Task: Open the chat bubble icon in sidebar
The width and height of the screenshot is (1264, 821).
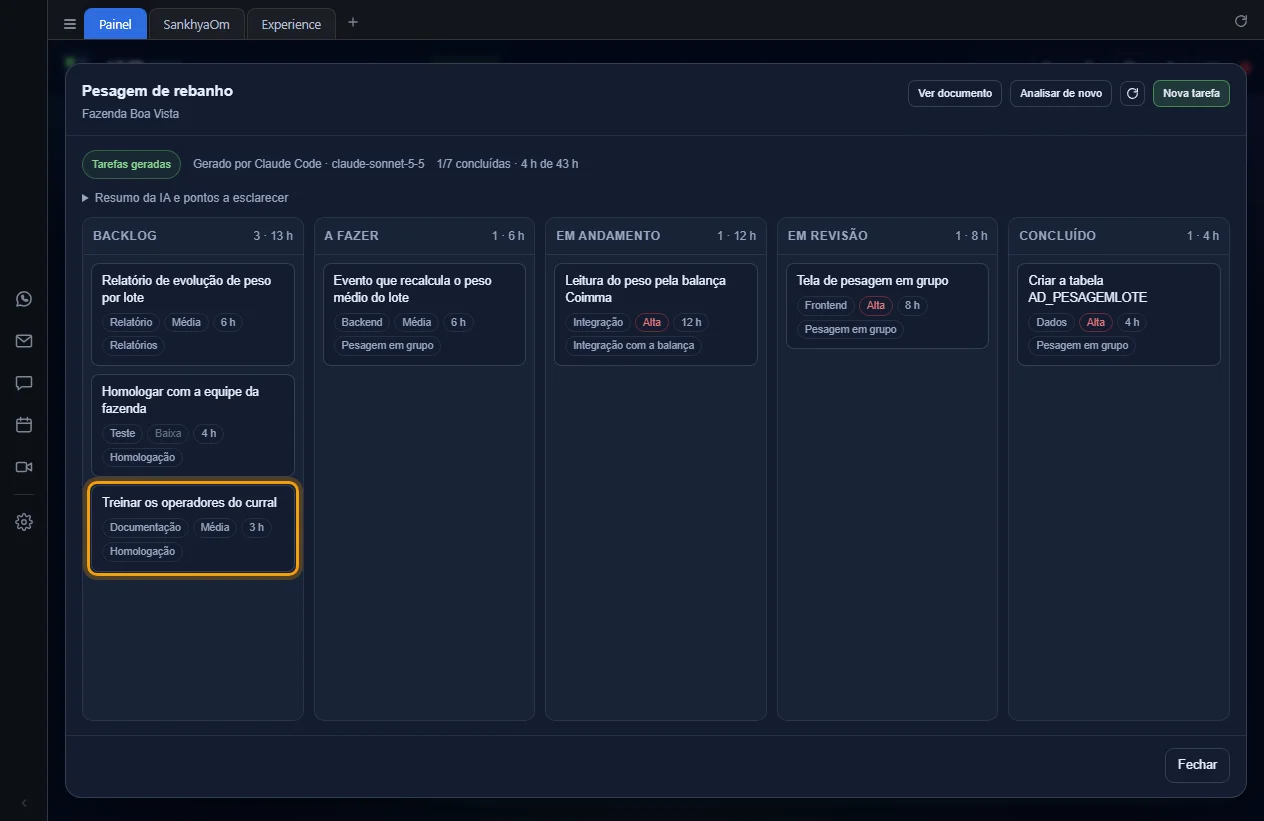Action: pos(24,383)
